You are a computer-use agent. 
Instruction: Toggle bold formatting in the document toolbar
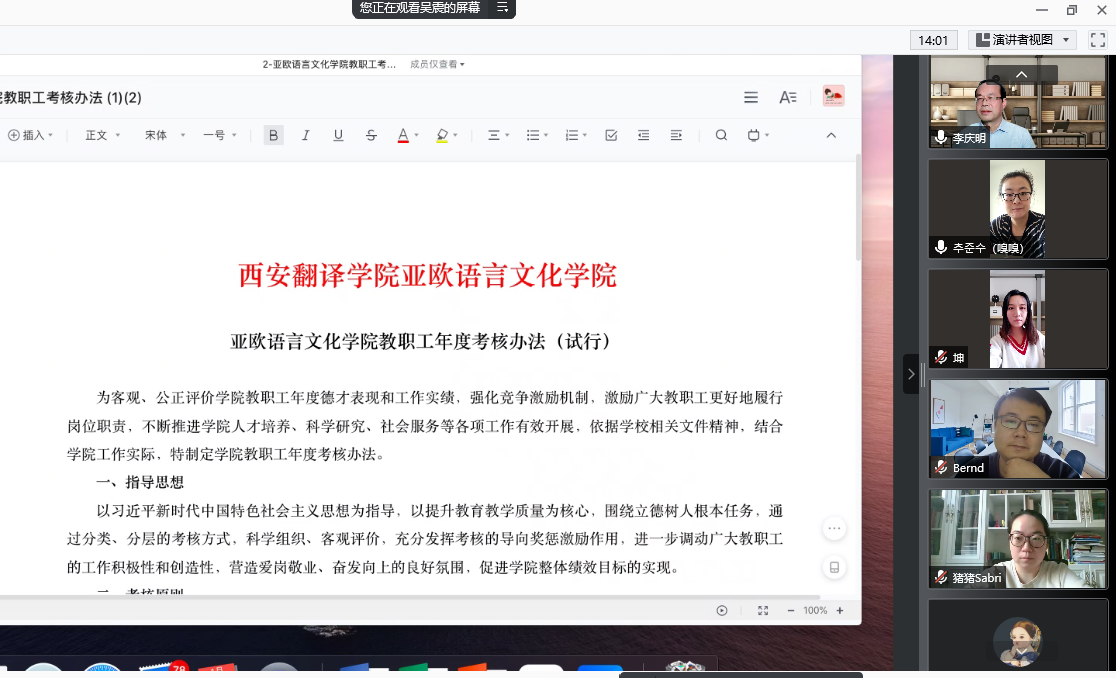274,135
